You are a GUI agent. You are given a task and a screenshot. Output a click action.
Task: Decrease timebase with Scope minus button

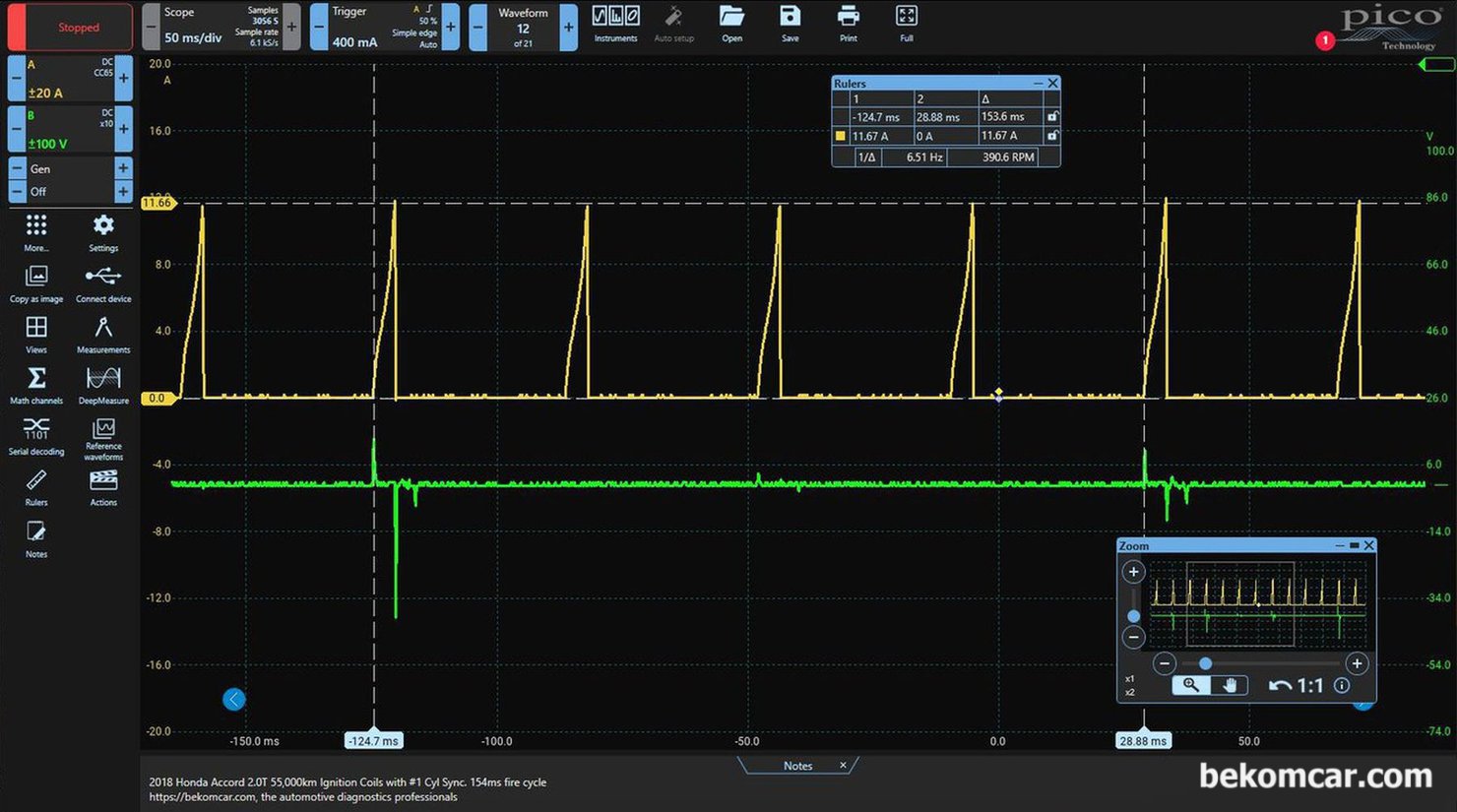point(151,28)
